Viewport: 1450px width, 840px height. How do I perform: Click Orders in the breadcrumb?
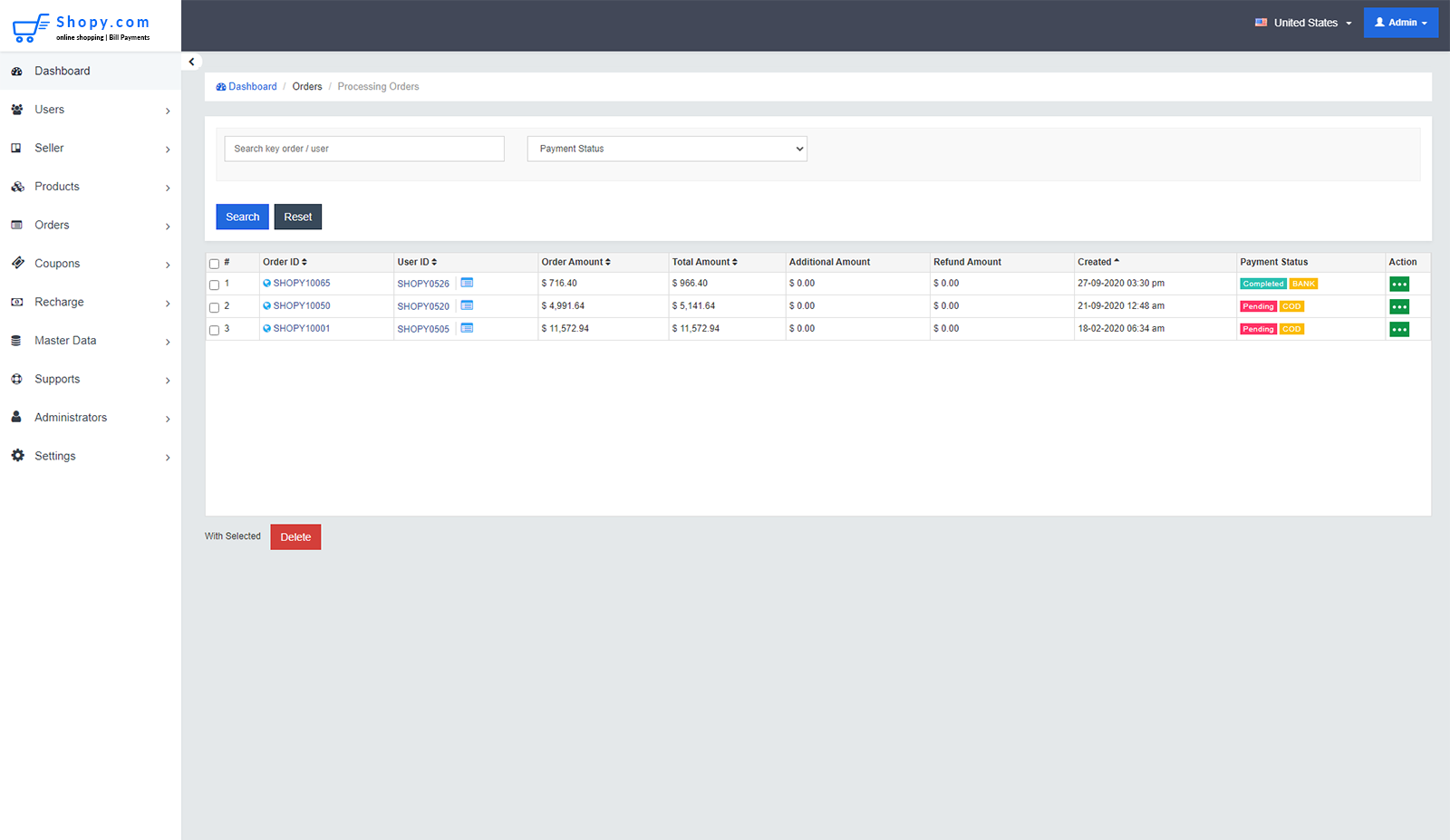click(307, 87)
